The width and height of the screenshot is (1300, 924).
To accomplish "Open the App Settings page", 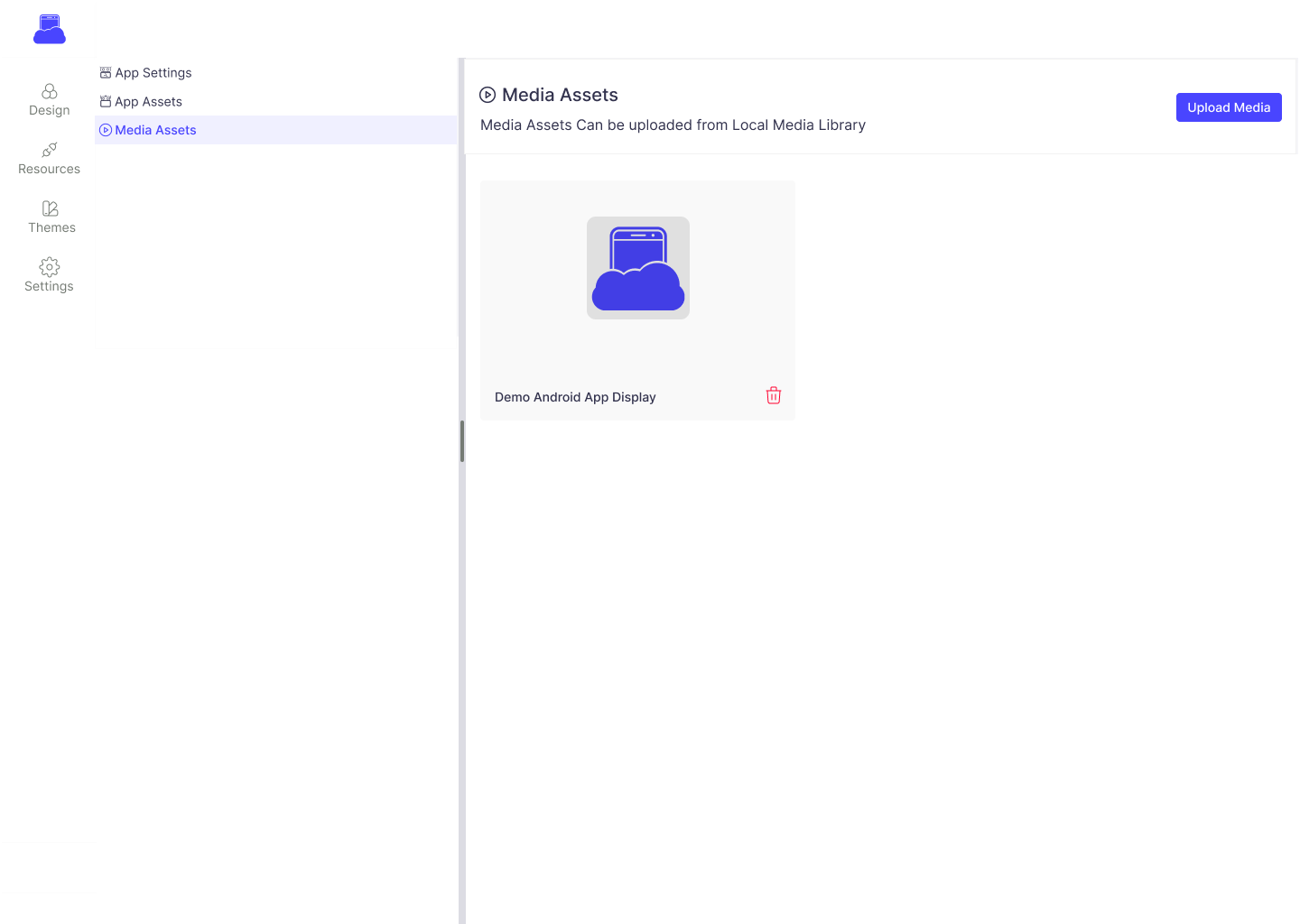I will coord(153,73).
